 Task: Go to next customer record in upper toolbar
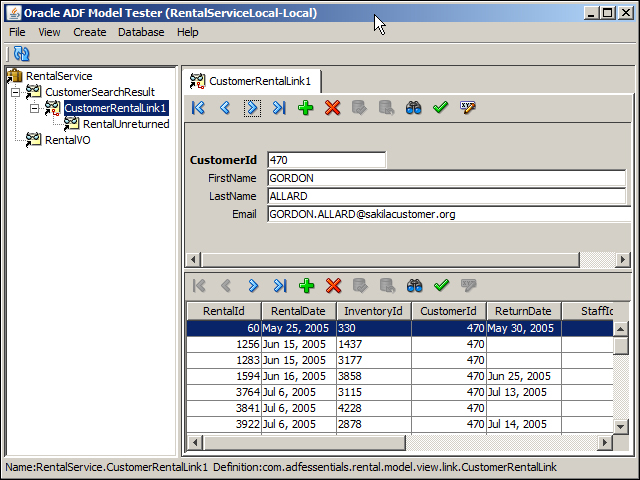click(252, 108)
